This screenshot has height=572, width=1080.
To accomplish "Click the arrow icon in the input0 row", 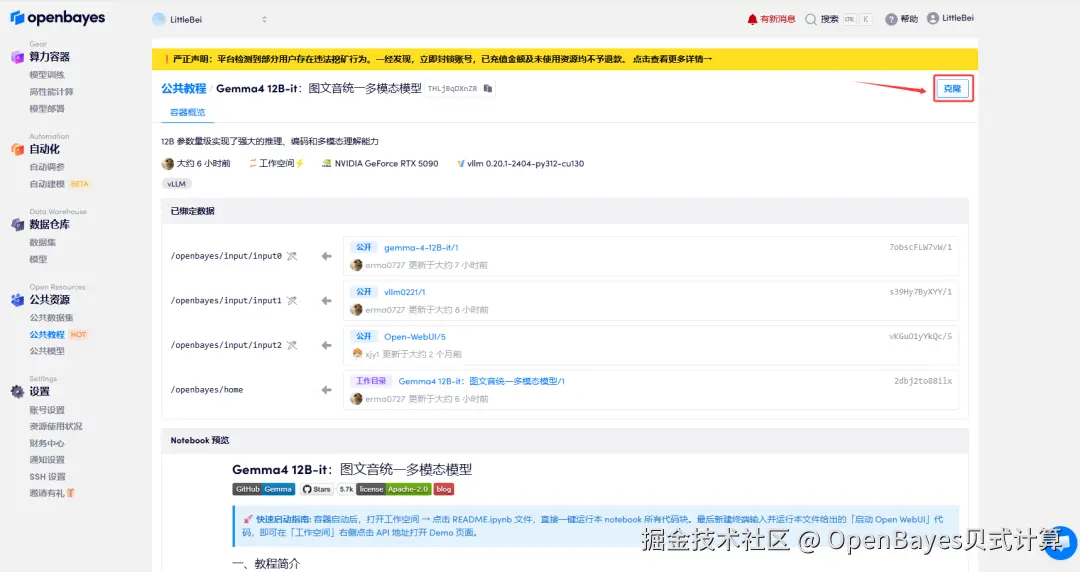I will 326,256.
